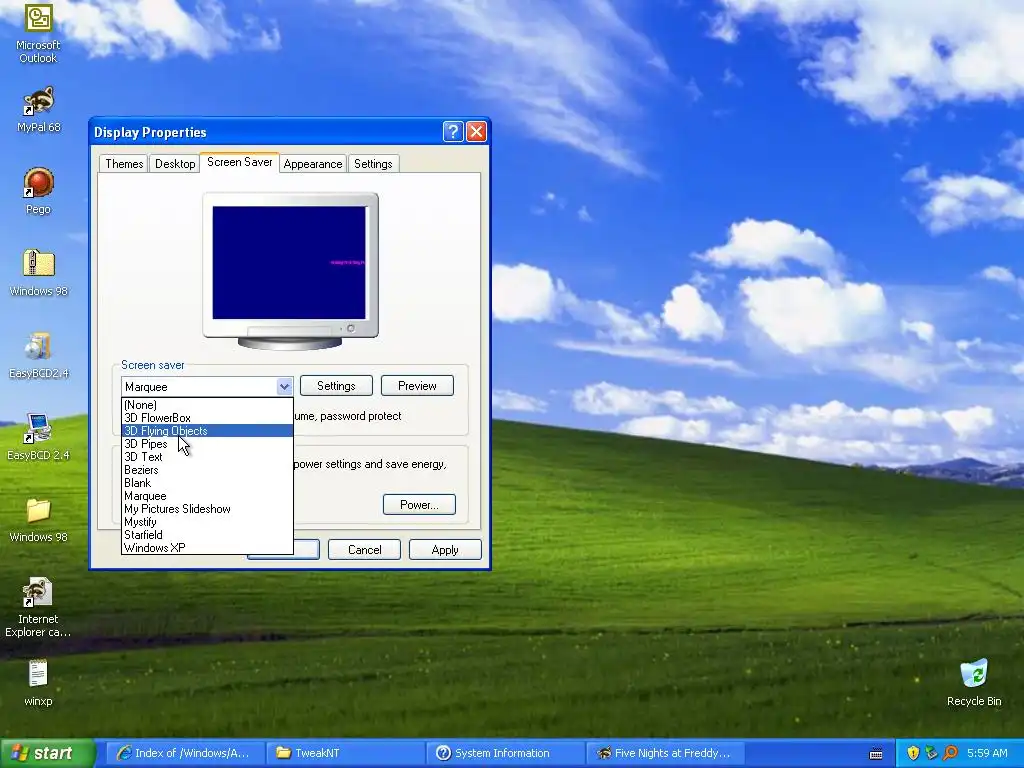Click the Help question mark title button
1024x768 pixels.
pyautogui.click(x=453, y=132)
